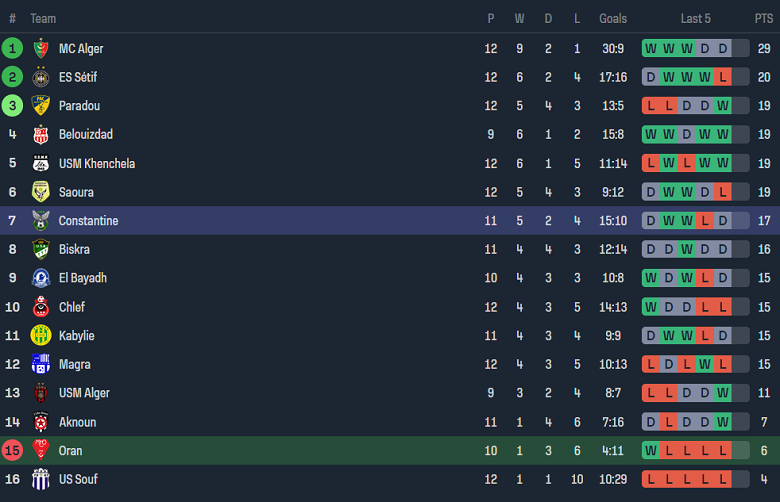Click the Oran team crest
The width and height of the screenshot is (780, 502).
[41, 451]
